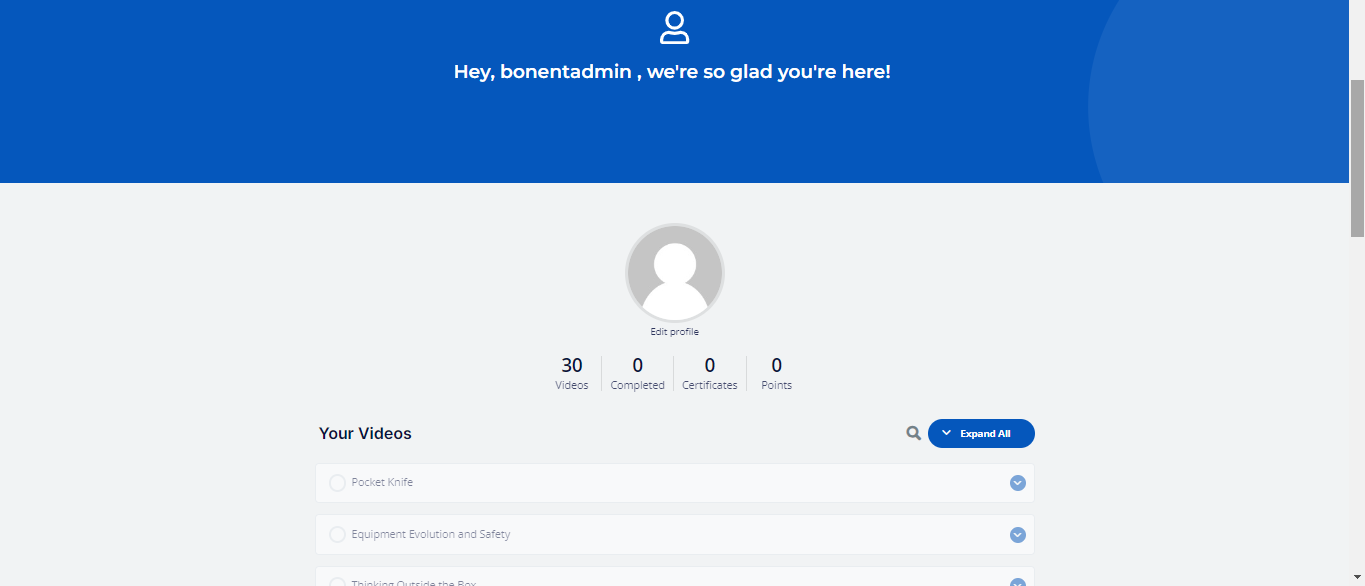
Task: Open the video search magnifier icon
Action: (913, 433)
